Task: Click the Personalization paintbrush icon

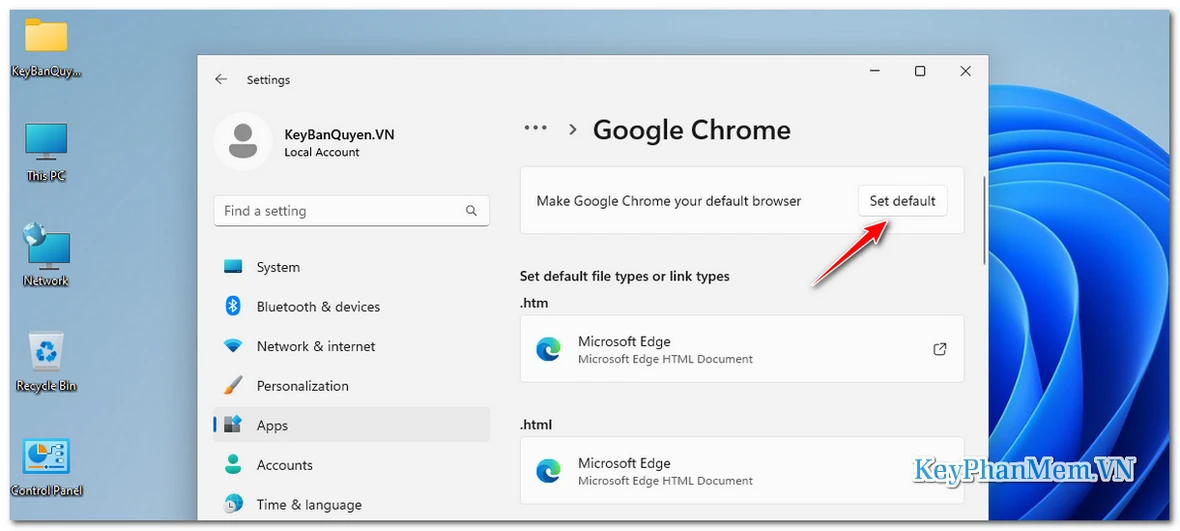Action: [233, 386]
